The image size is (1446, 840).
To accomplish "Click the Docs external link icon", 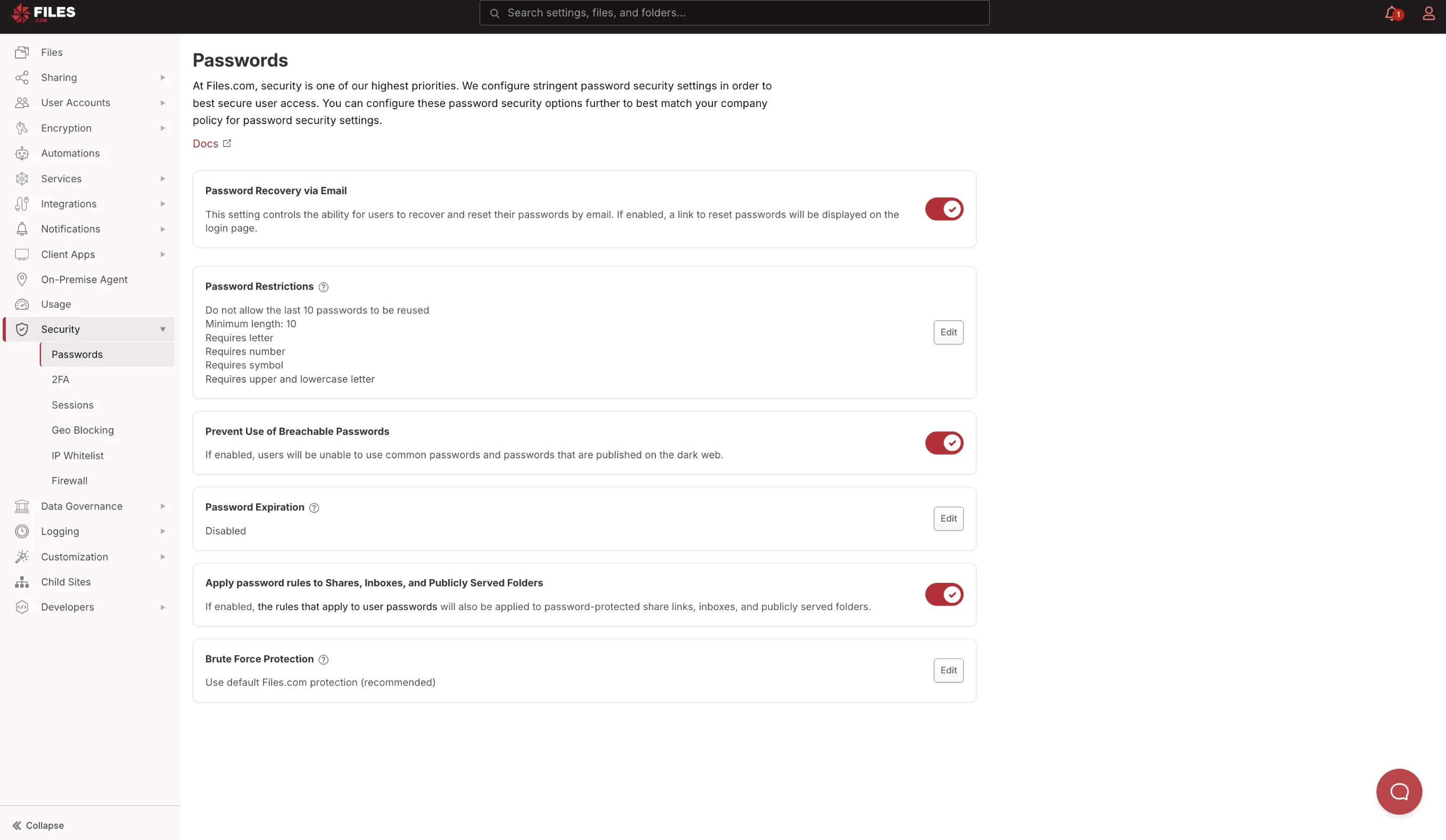I will [x=227, y=143].
